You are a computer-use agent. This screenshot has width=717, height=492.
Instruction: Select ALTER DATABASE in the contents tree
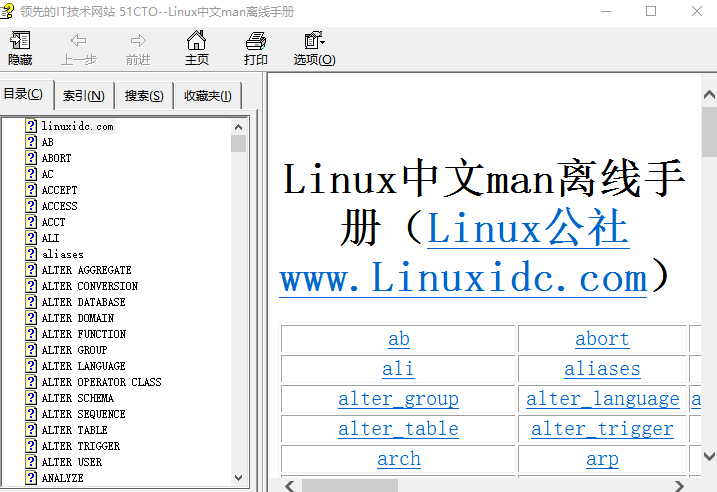pos(83,302)
